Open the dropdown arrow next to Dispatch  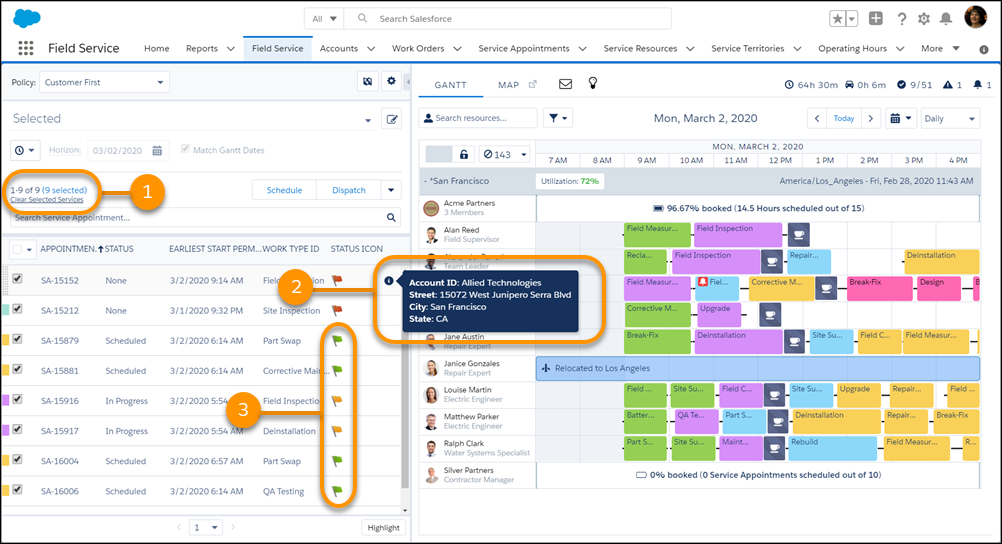click(391, 190)
